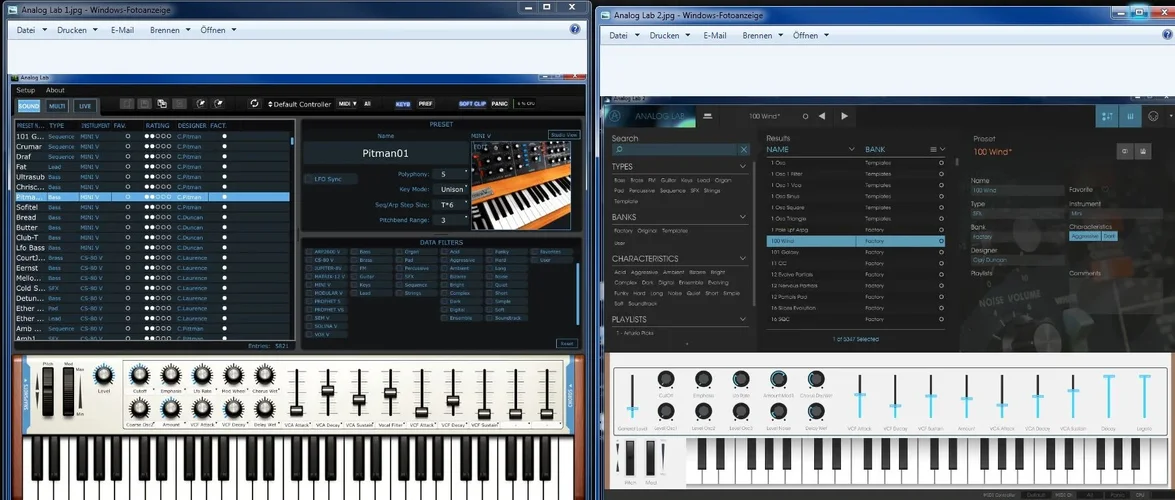Click the circular arrows sync icon beside Default Controller
Image resolution: width=1175 pixels, height=500 pixels.
point(255,103)
